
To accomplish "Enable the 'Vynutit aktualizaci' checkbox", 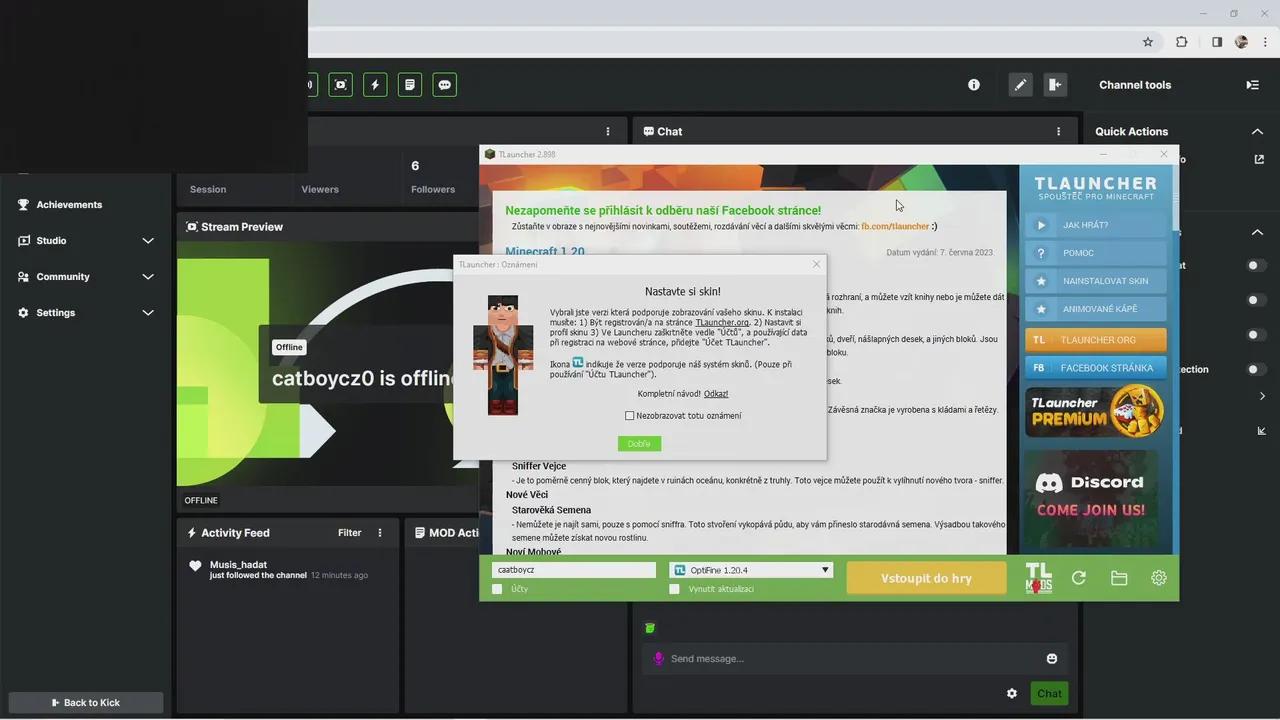I will (x=675, y=589).
